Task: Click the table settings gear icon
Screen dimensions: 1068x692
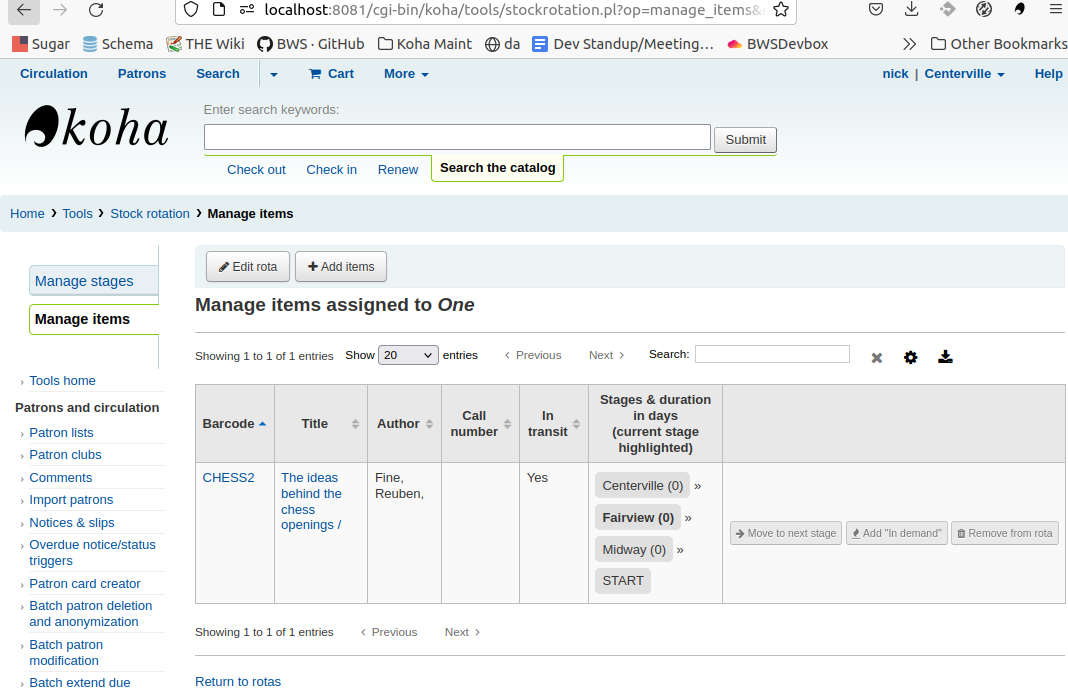Action: (x=910, y=357)
